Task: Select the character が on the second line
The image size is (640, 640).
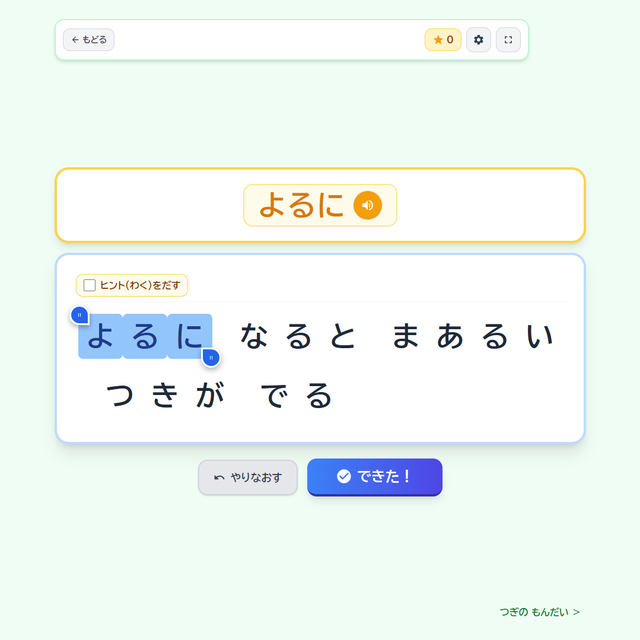Action: pyautogui.click(x=209, y=395)
